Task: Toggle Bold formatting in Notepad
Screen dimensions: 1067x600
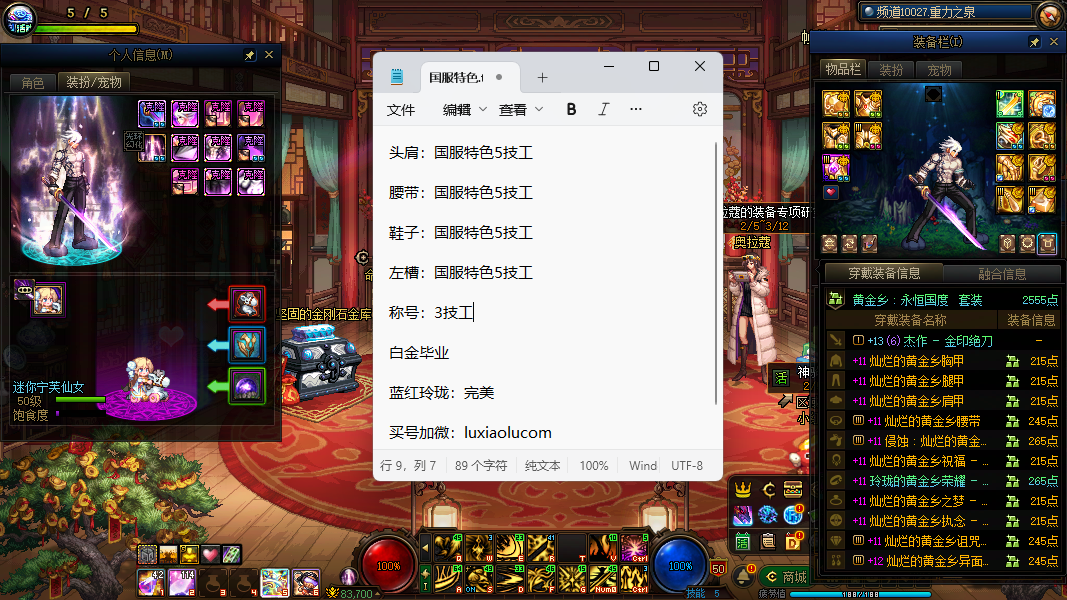Action: pos(571,110)
